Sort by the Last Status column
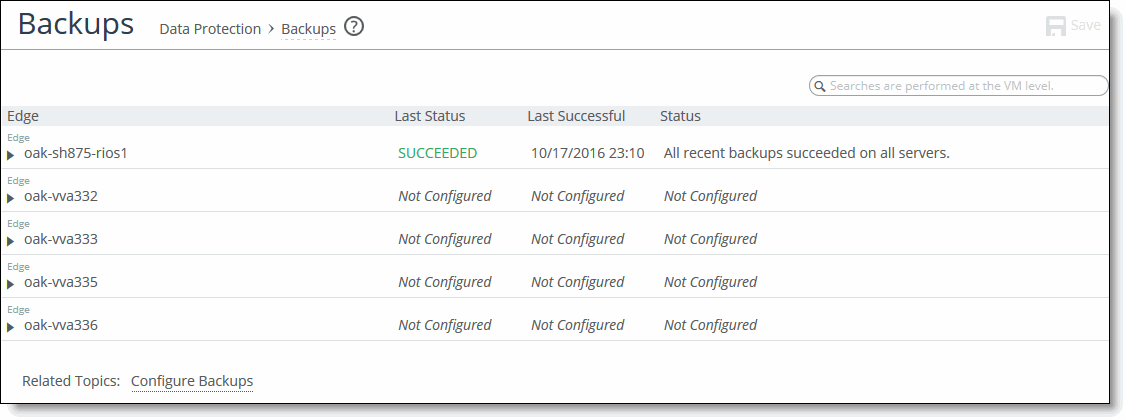This screenshot has height=420, width=1126. pyautogui.click(x=429, y=116)
